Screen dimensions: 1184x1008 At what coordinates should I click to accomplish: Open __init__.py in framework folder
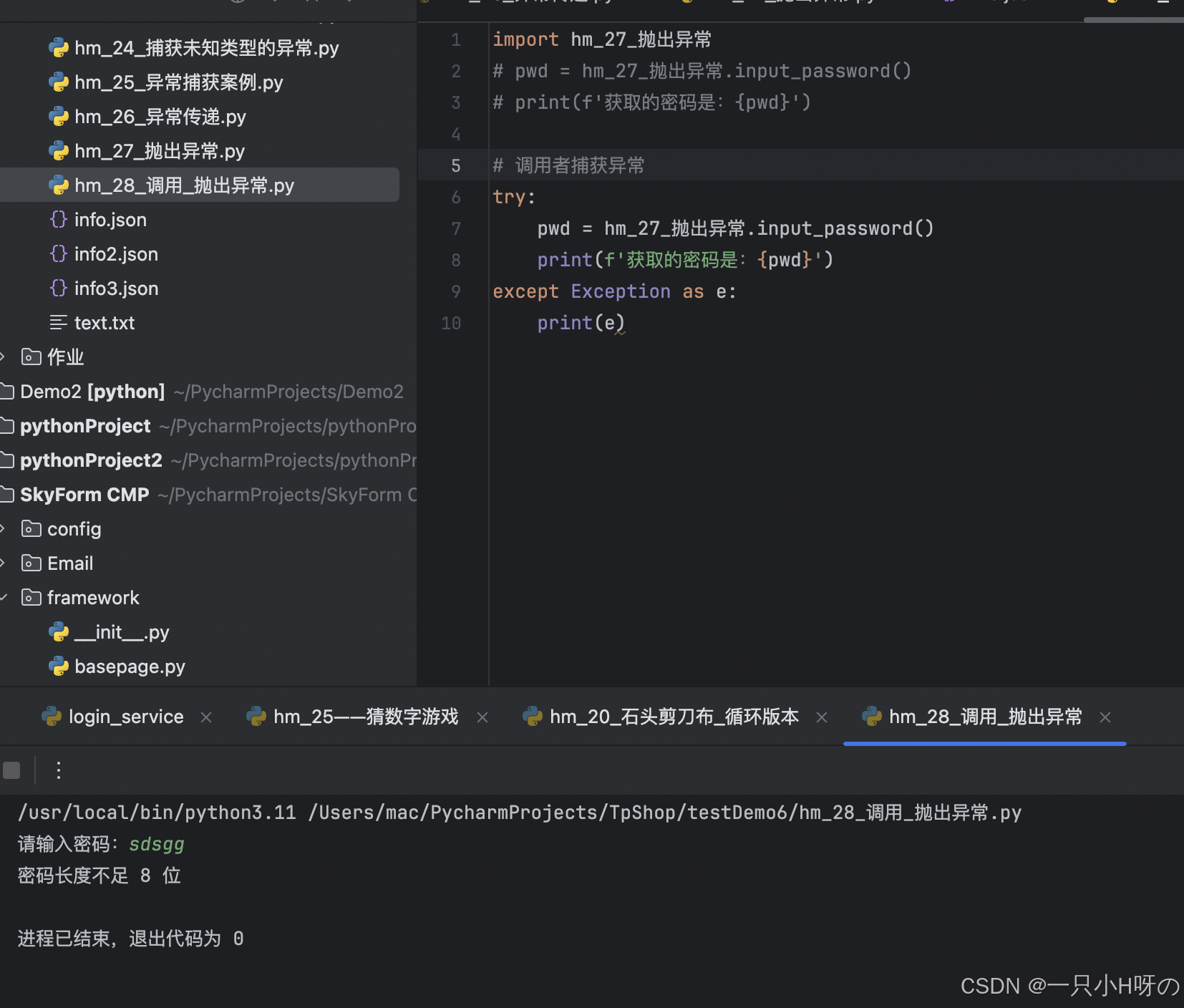122,632
